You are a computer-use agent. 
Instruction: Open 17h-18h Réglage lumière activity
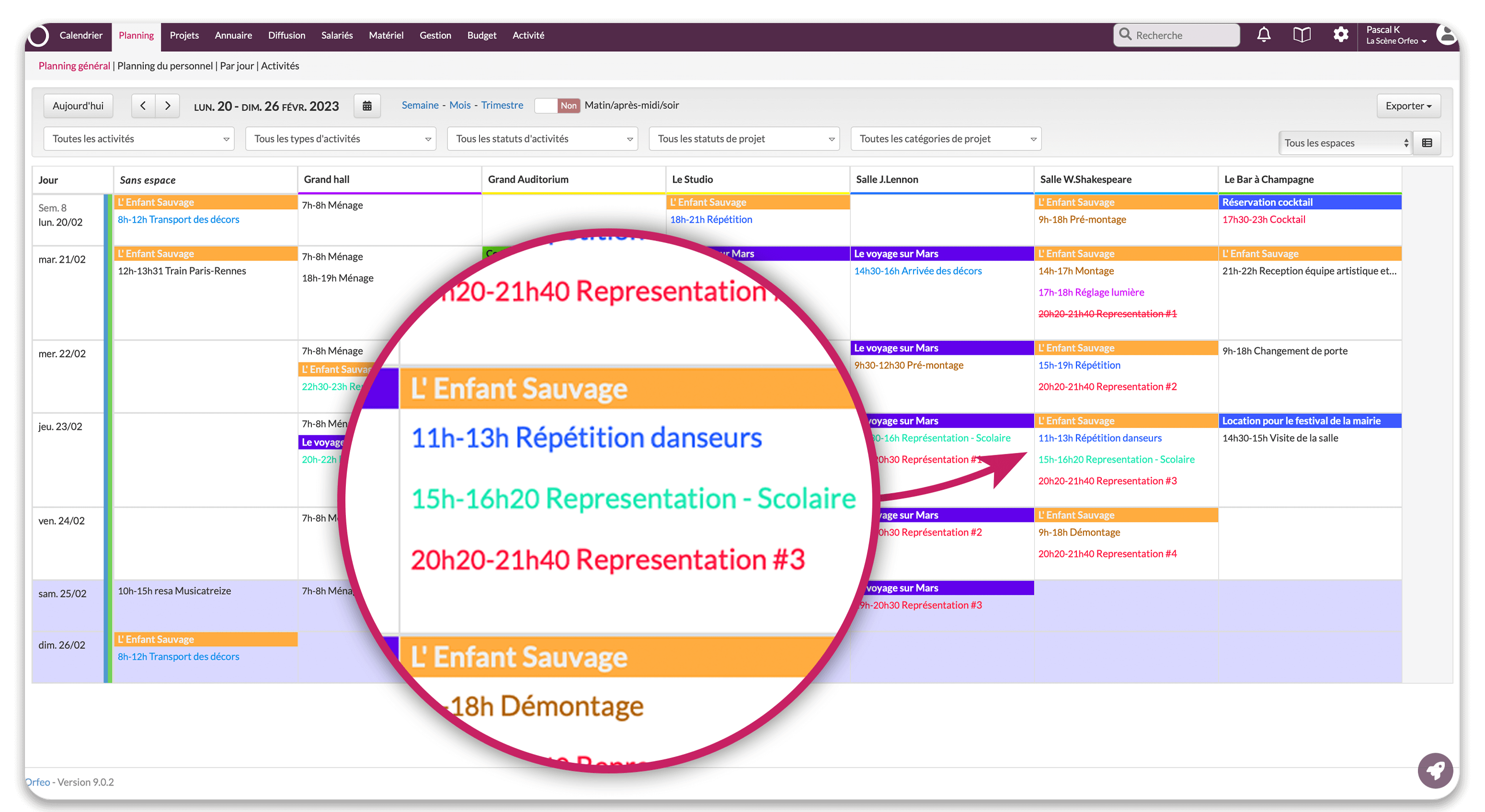(x=1091, y=292)
